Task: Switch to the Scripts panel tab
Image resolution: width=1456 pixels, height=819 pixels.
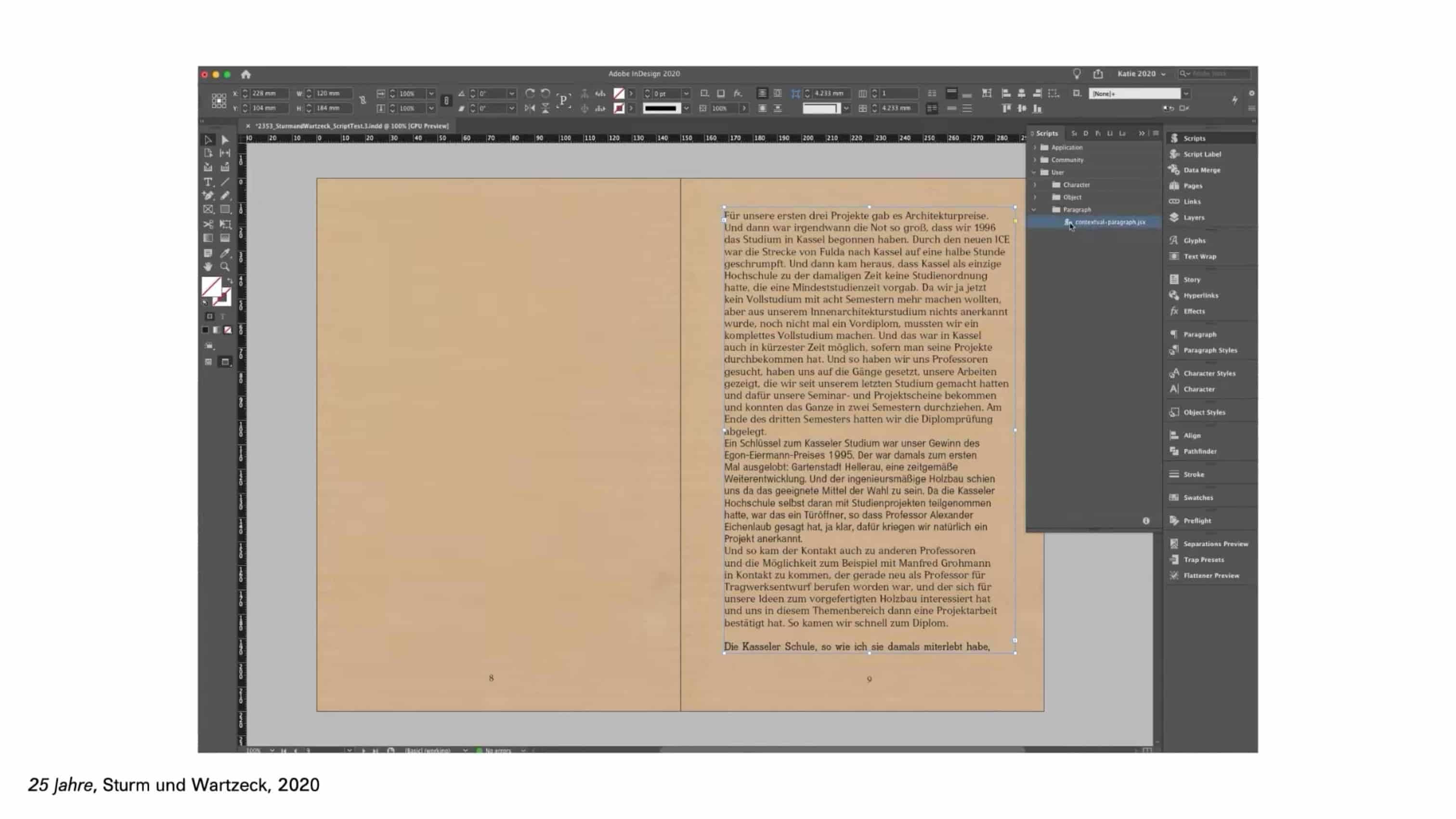Action: pos(1046,133)
